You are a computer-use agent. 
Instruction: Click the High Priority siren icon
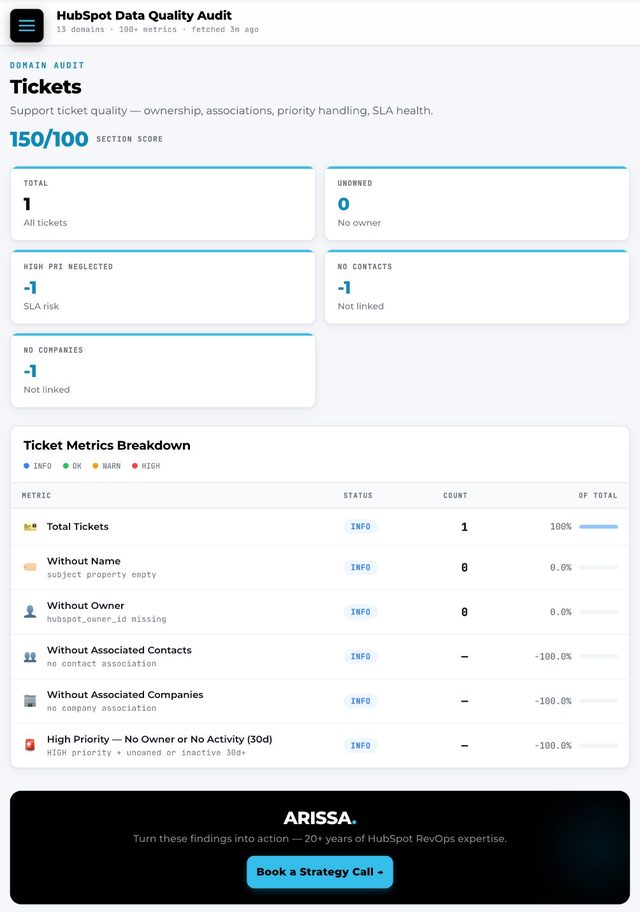click(x=30, y=745)
